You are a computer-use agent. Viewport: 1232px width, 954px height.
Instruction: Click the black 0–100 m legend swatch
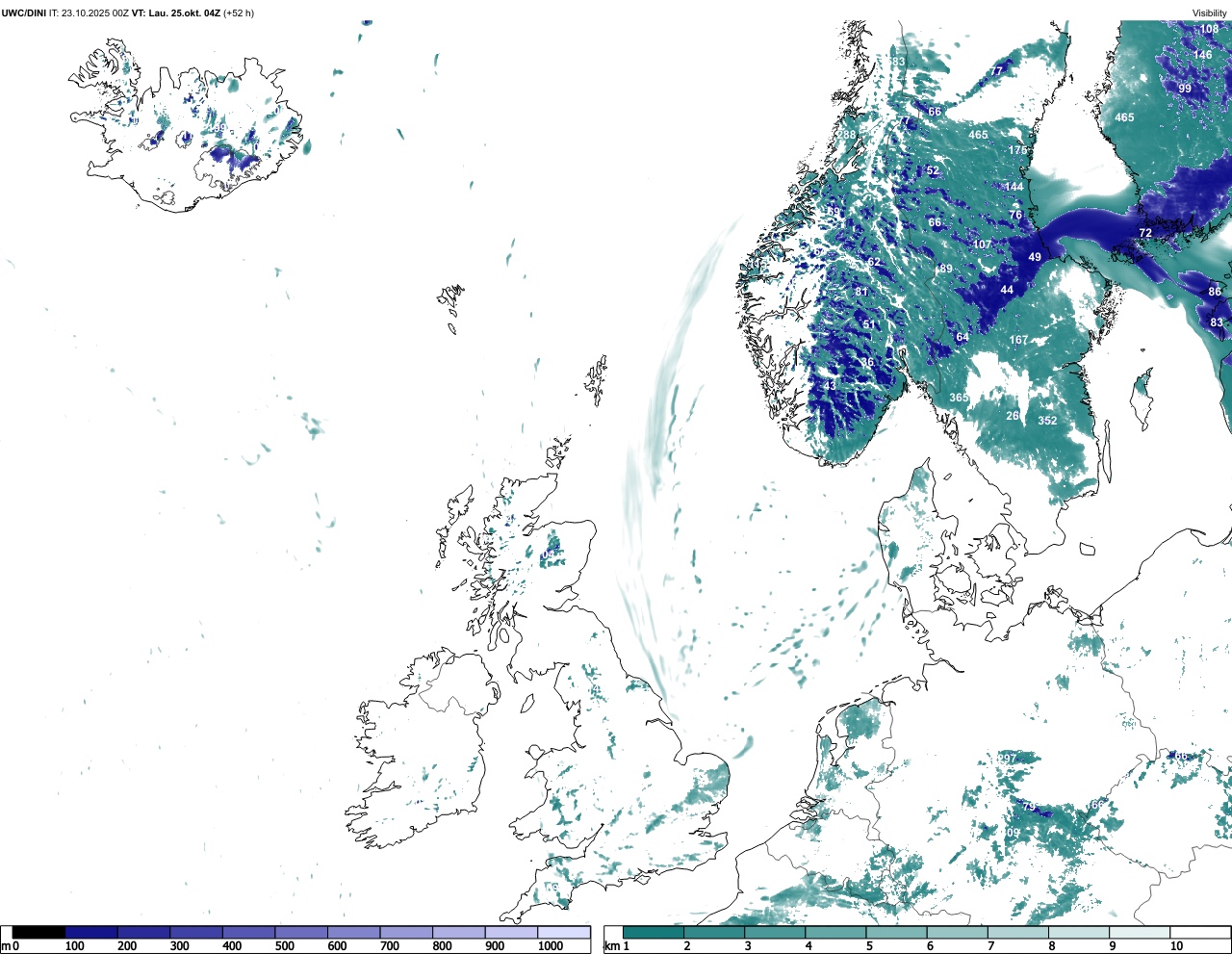(38, 932)
